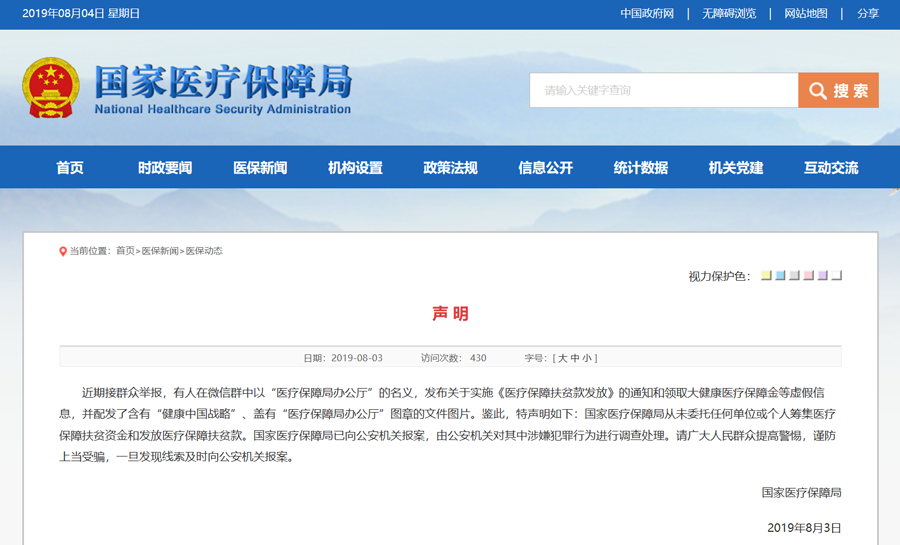
Task: Set font size to 中 (medium)
Action: pyautogui.click(x=576, y=357)
